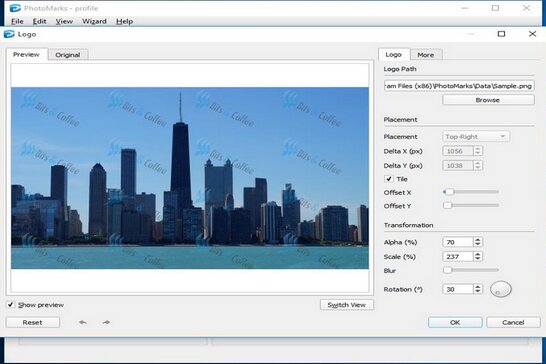Click Delta X spinner up arrow
Viewport: 546px width, 364px height.
point(478,149)
